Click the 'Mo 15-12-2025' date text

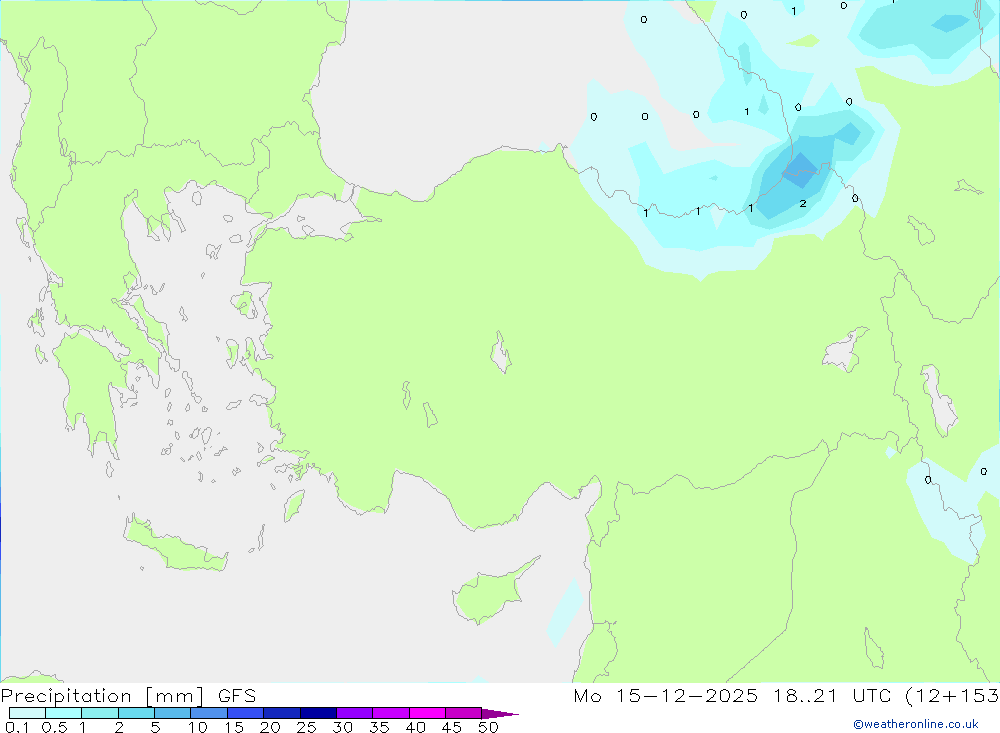tap(666, 696)
